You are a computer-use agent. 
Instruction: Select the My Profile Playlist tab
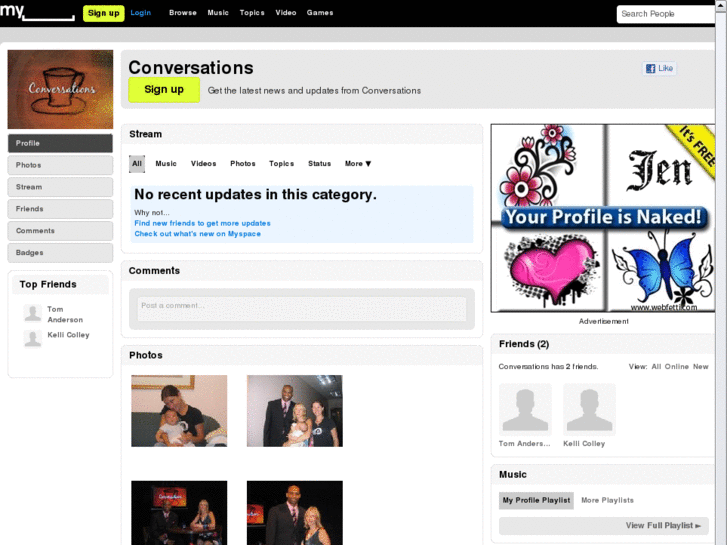[x=536, y=500]
